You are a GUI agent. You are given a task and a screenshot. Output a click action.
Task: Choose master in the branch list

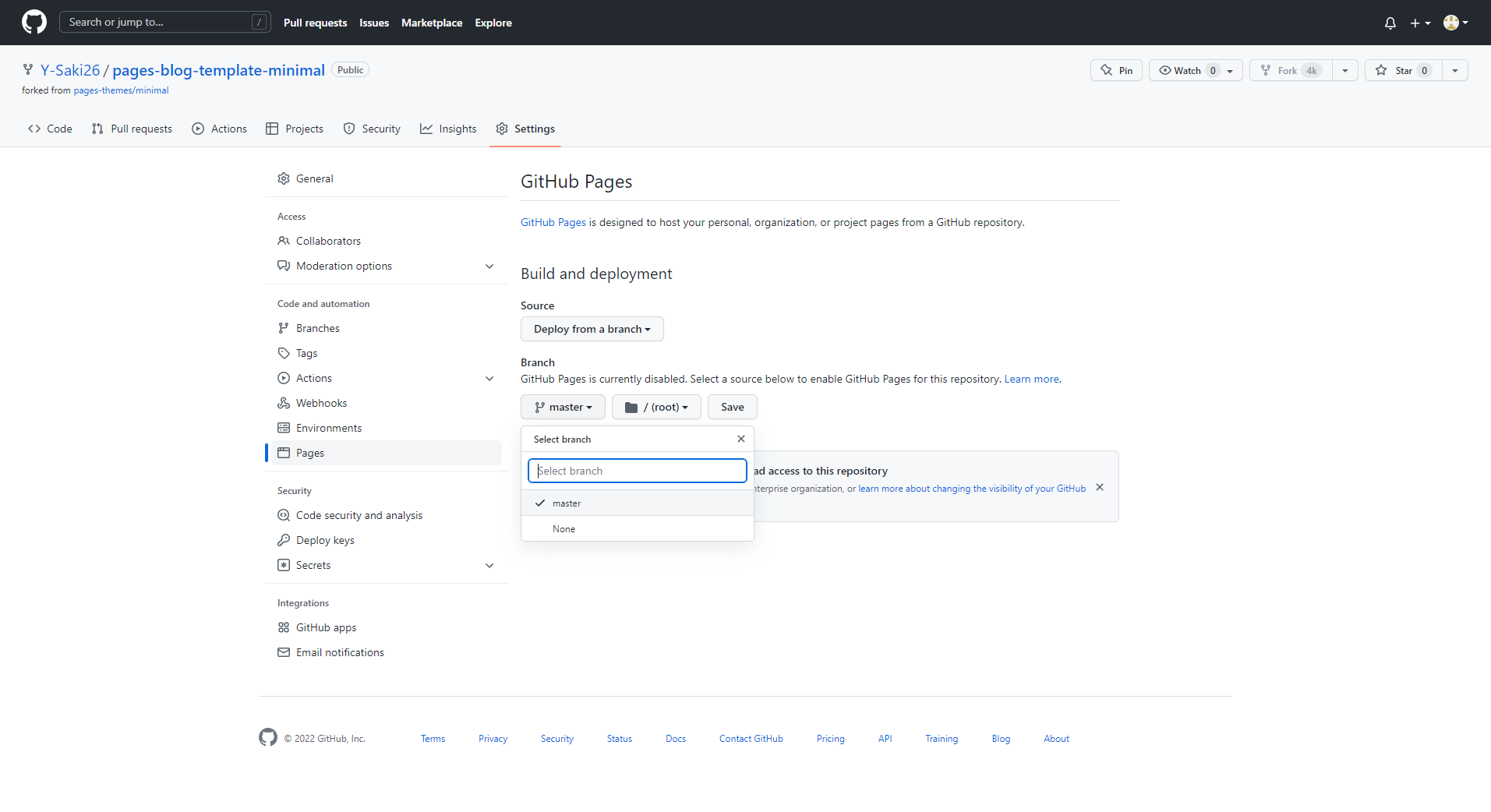638,503
